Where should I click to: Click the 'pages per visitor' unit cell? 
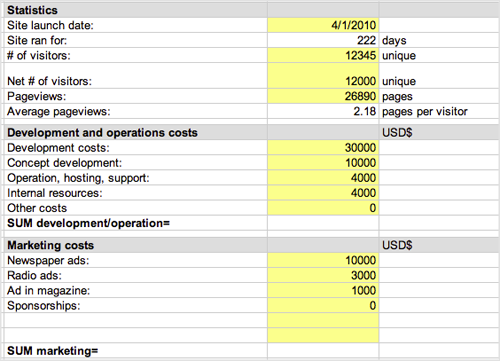[439, 111]
